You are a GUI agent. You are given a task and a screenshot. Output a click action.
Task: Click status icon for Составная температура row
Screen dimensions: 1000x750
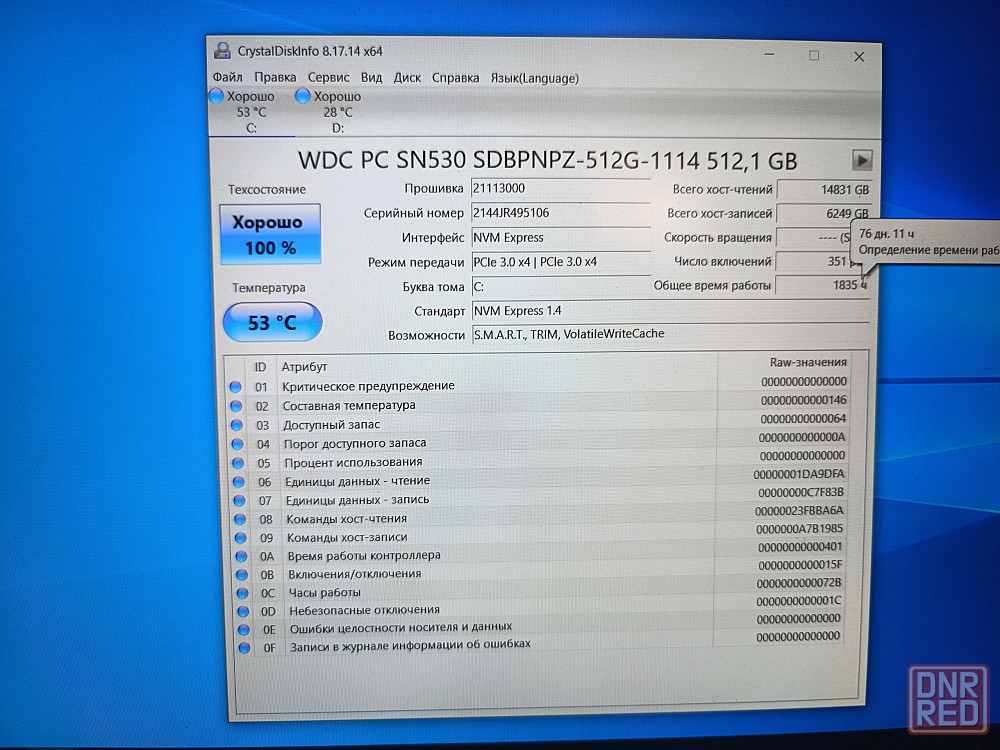236,406
